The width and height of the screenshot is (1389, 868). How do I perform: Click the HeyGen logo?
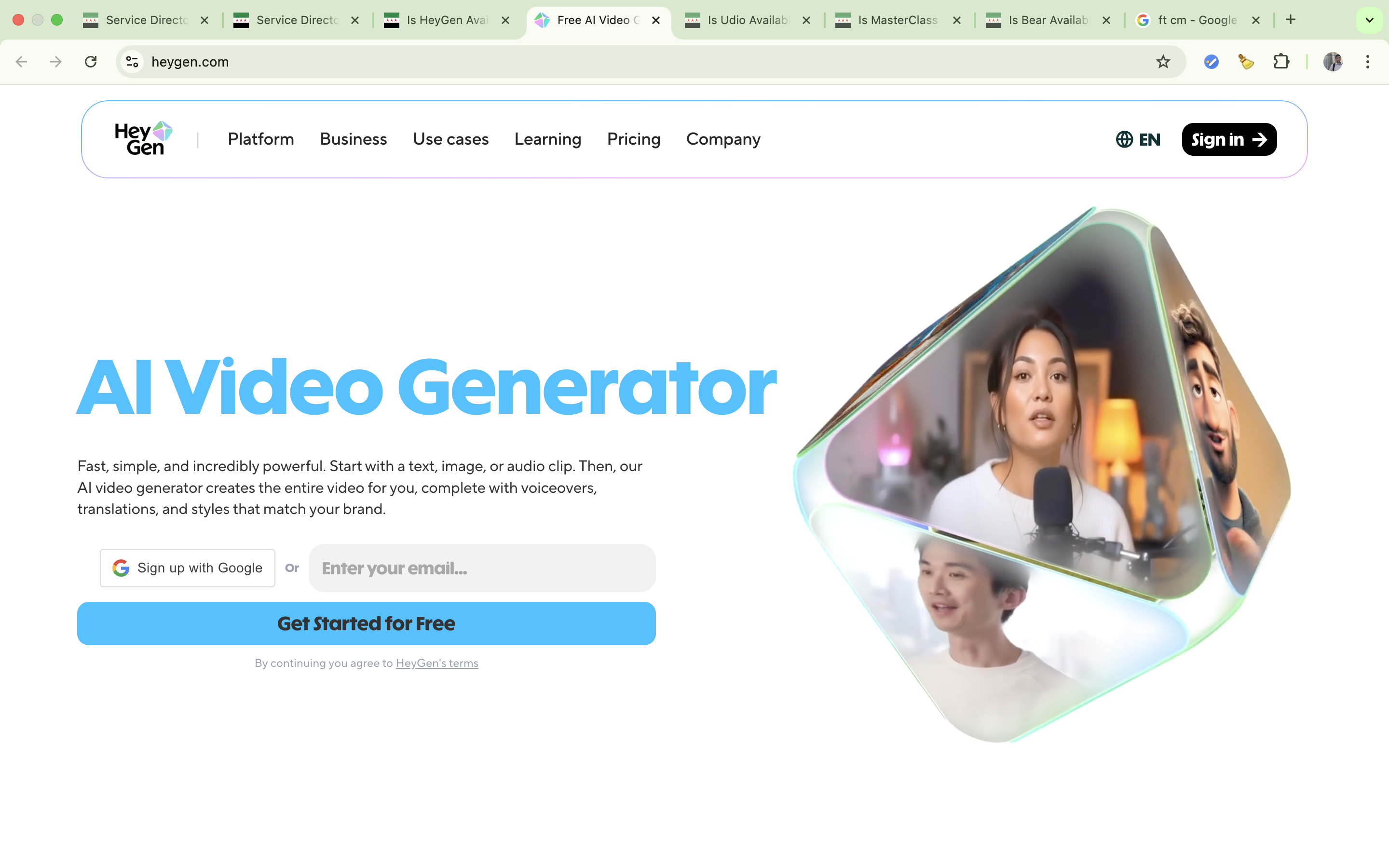pos(144,139)
